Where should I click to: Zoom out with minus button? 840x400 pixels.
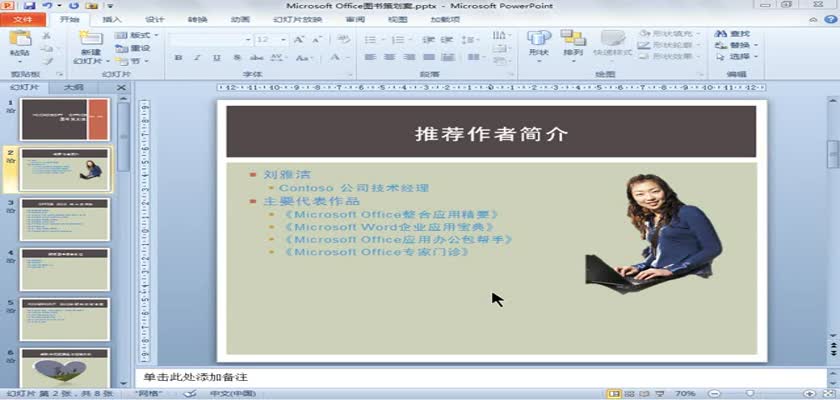[713, 394]
